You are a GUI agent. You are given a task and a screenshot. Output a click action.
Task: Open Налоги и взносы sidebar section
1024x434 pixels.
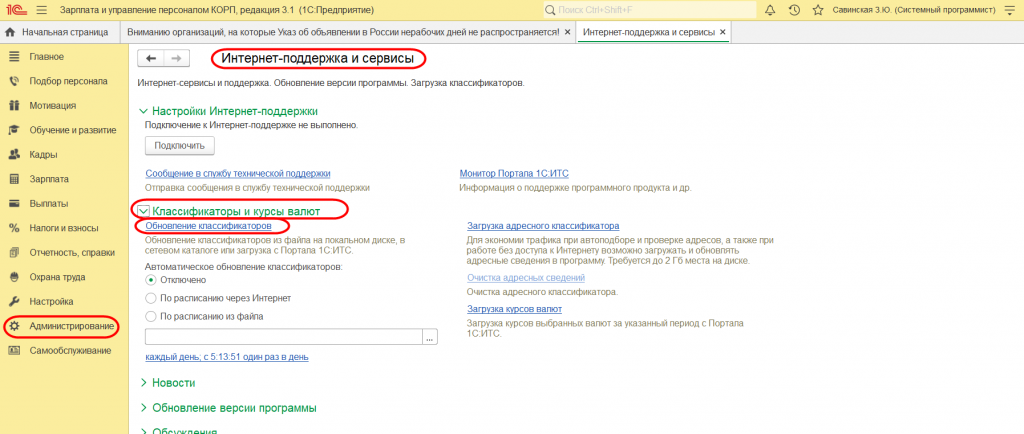(x=64, y=228)
